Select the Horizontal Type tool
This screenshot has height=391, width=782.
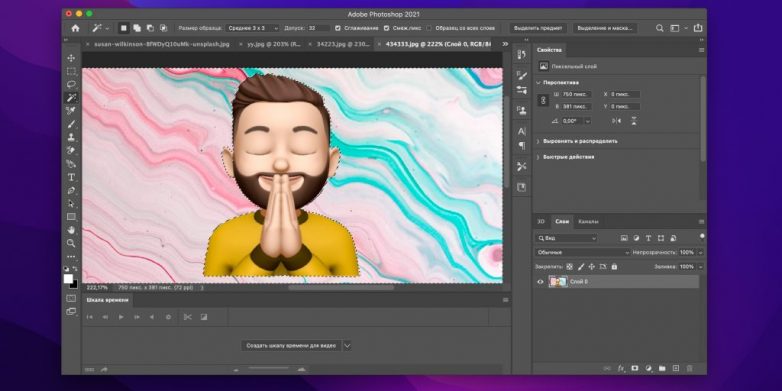(71, 177)
